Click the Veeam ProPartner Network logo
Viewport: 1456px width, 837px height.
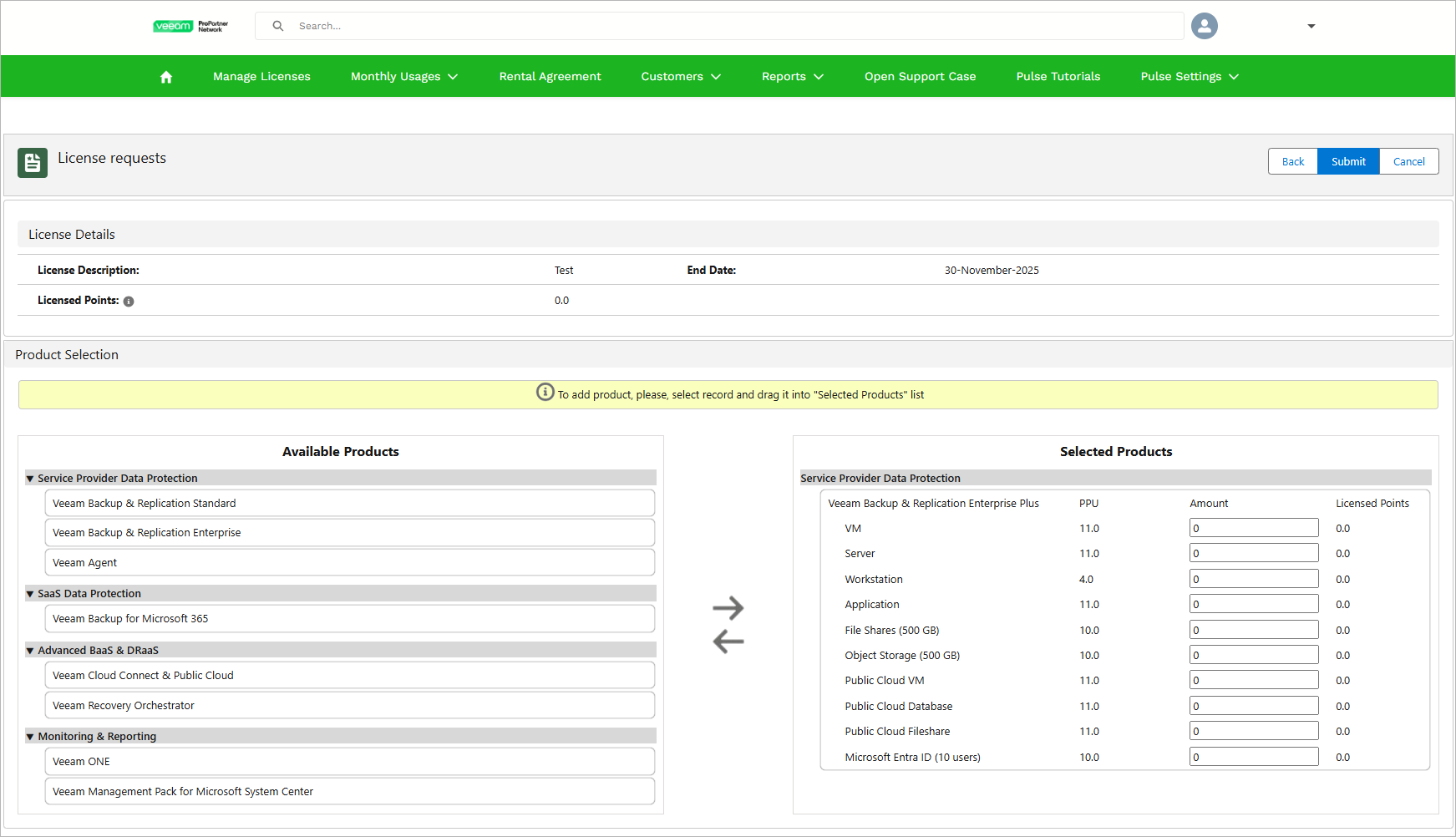point(190,26)
